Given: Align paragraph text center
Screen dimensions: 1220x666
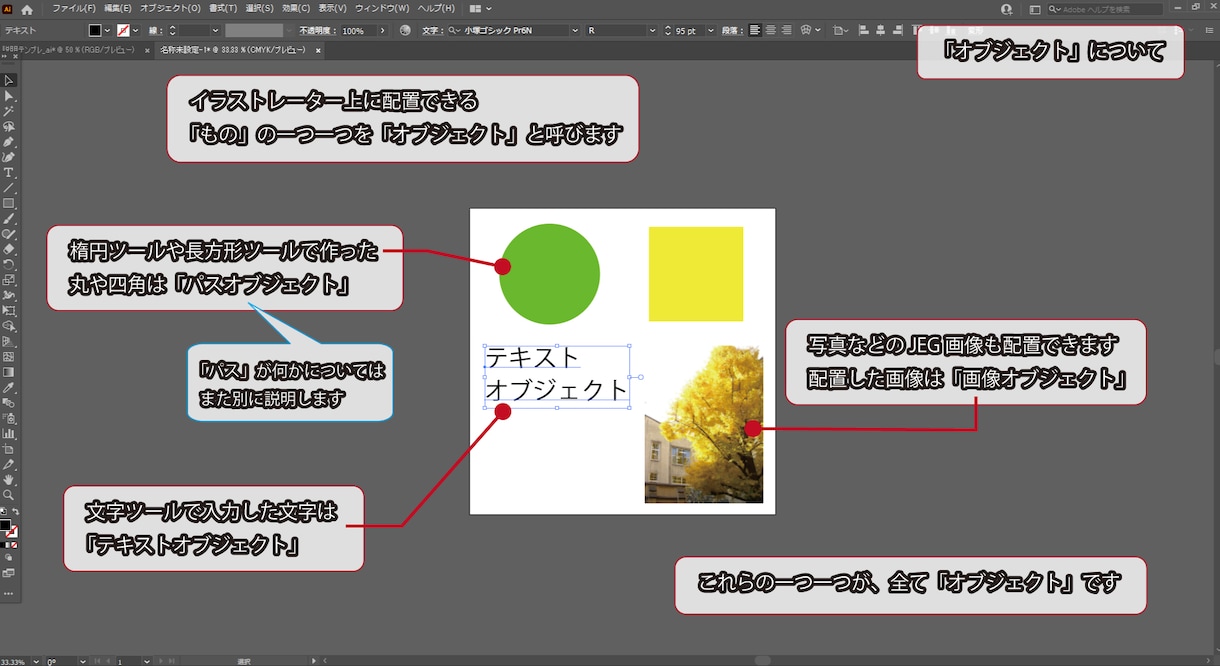Looking at the screenshot, I should [771, 30].
